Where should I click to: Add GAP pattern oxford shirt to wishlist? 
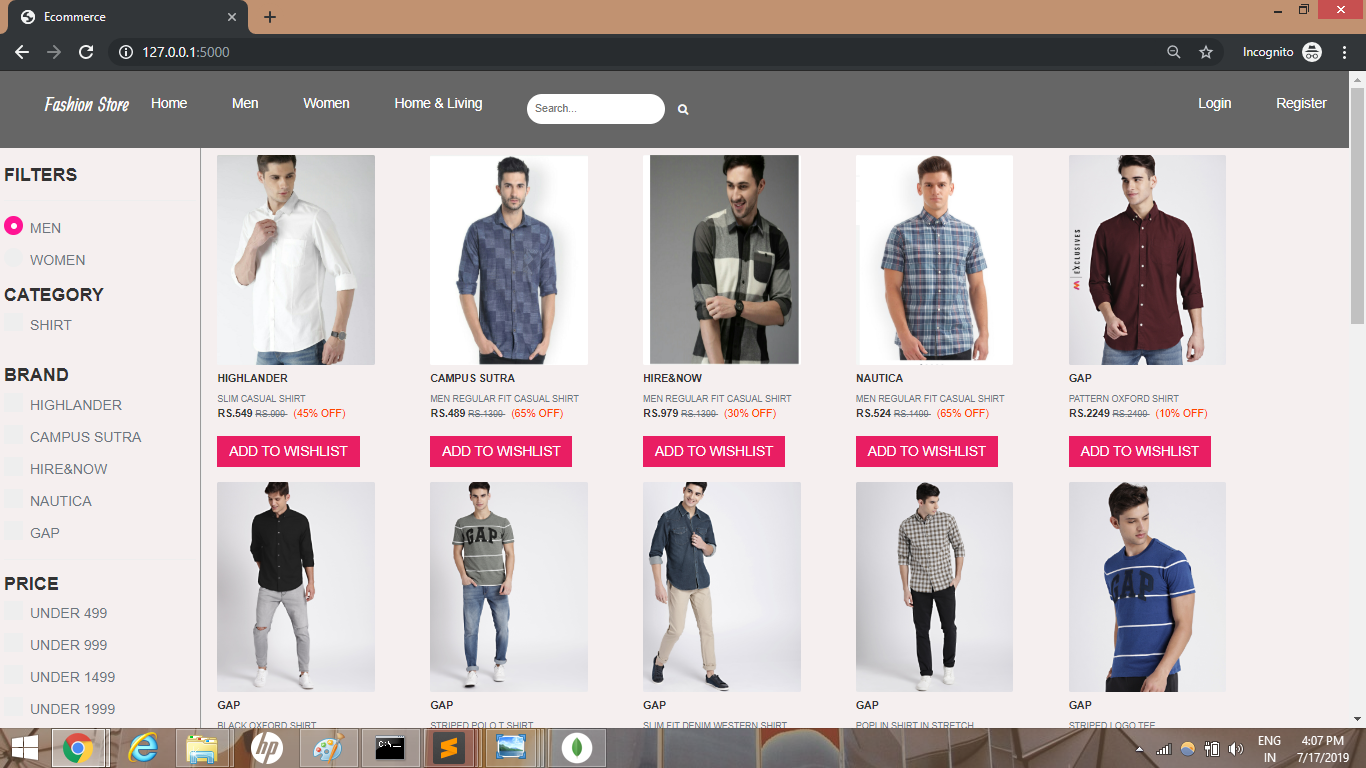(x=1140, y=451)
